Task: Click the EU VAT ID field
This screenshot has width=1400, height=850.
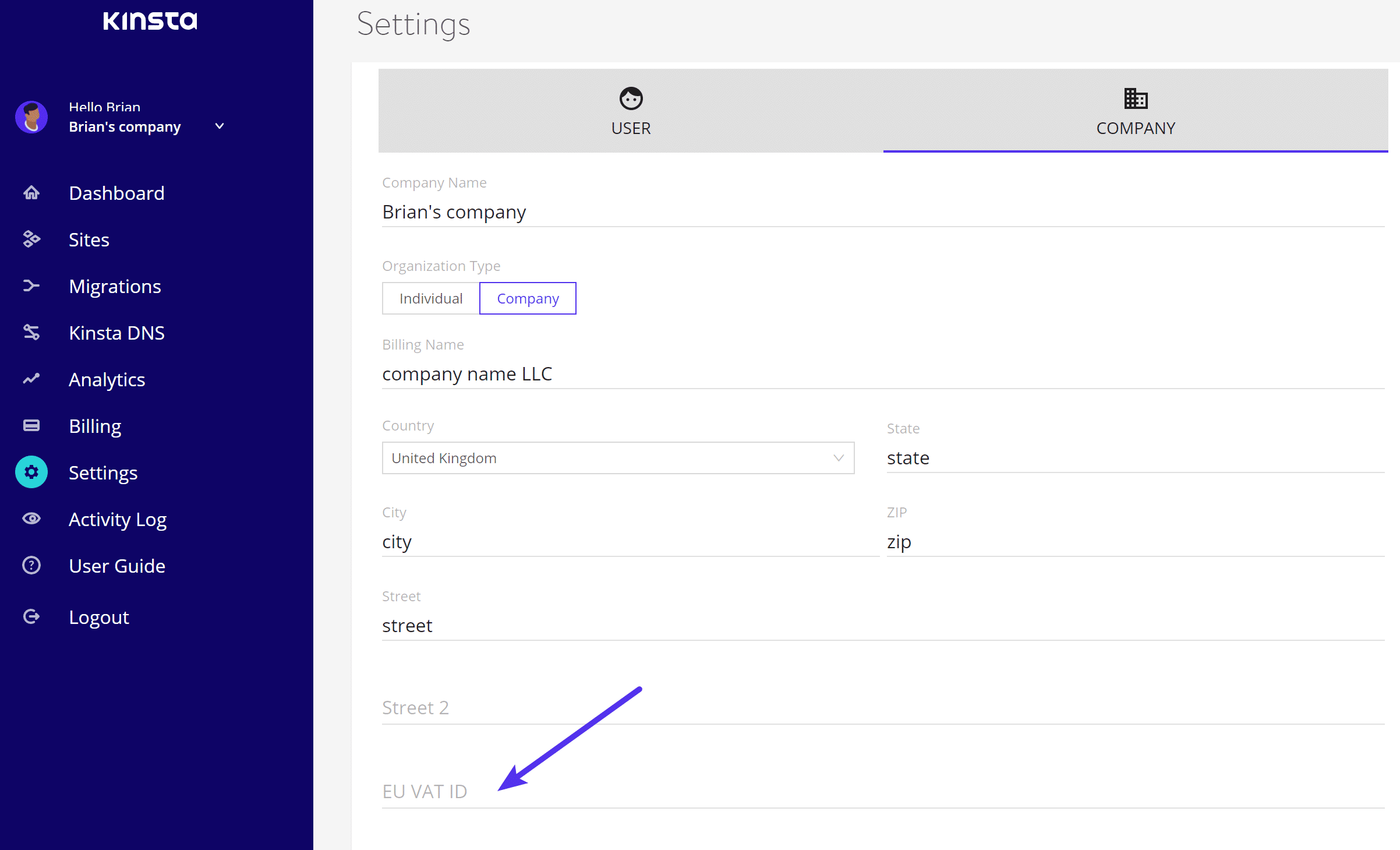Action: [883, 792]
